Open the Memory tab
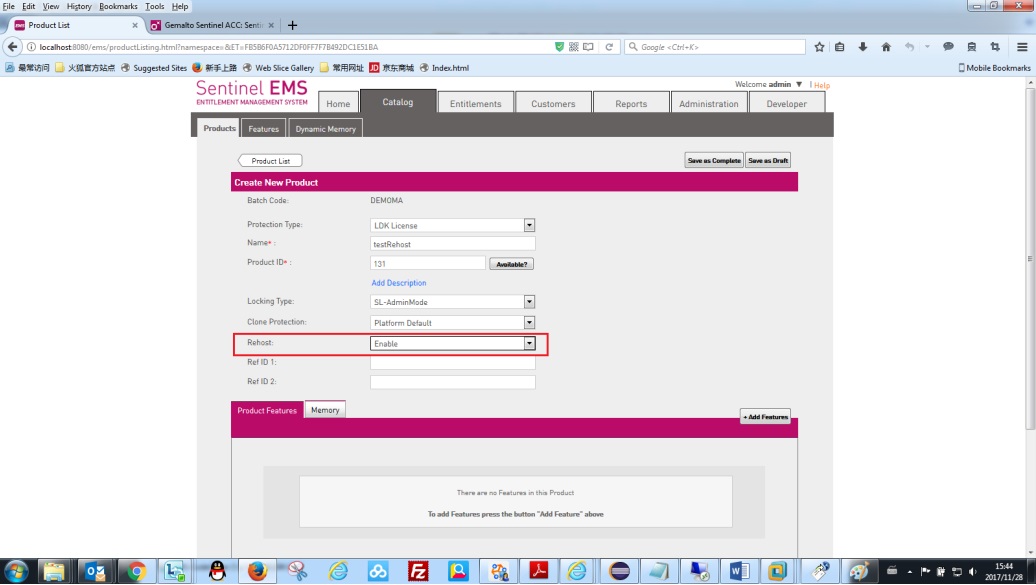The width and height of the screenshot is (1036, 585). (x=325, y=410)
